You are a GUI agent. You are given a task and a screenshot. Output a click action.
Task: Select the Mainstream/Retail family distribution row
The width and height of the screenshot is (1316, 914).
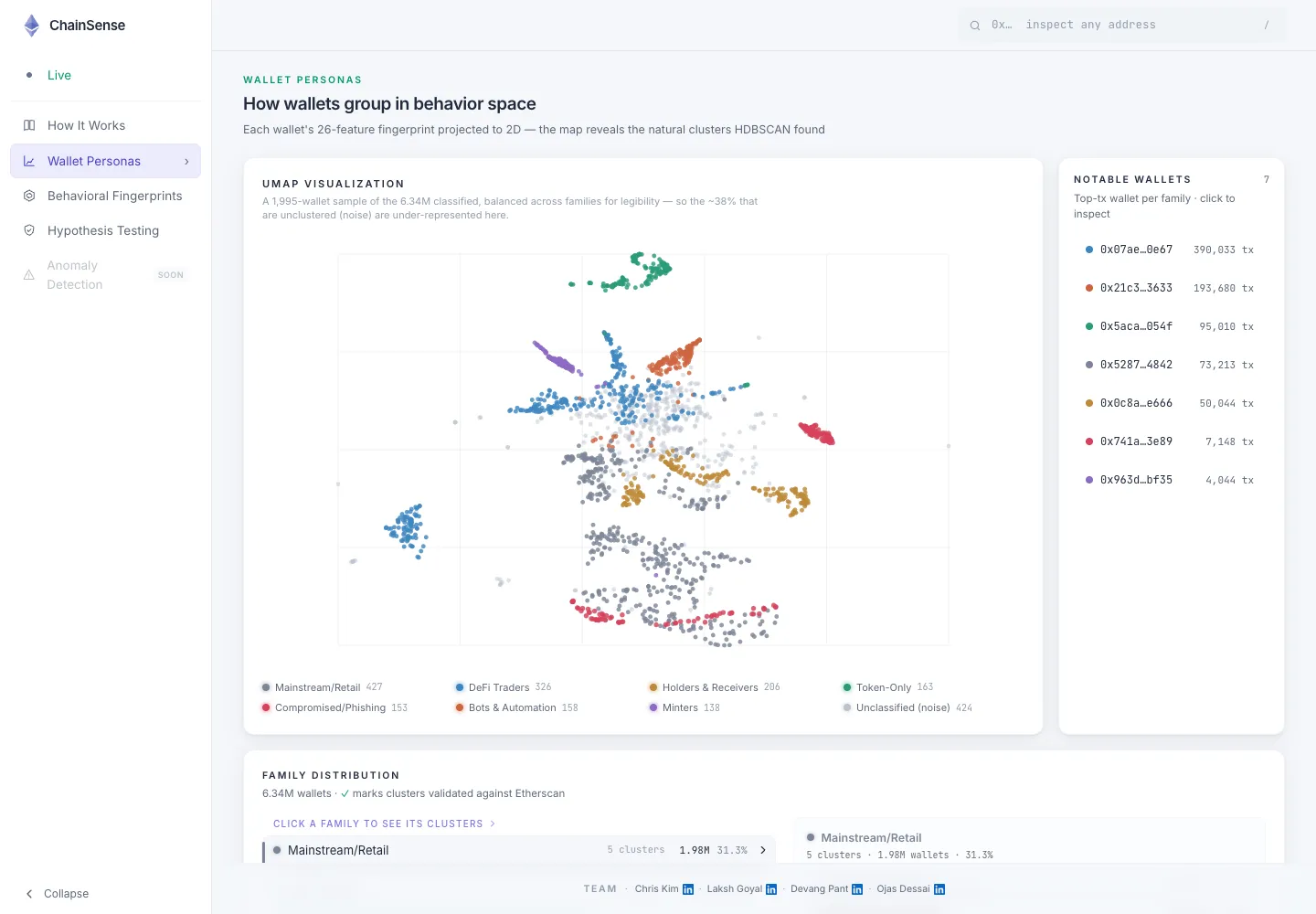tap(519, 850)
